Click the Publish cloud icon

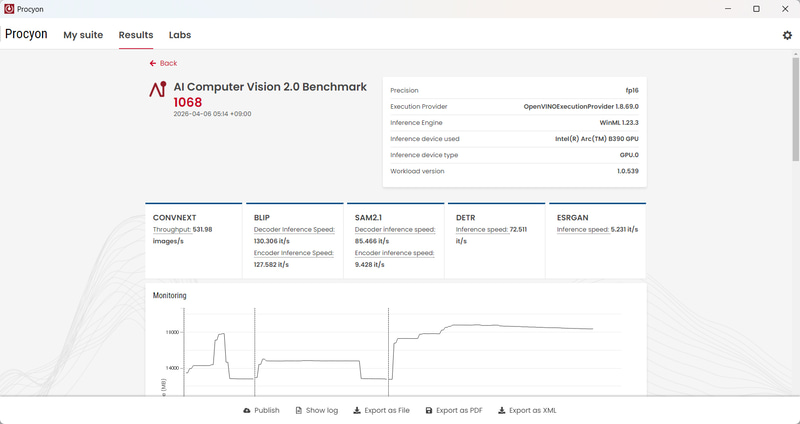tap(247, 411)
